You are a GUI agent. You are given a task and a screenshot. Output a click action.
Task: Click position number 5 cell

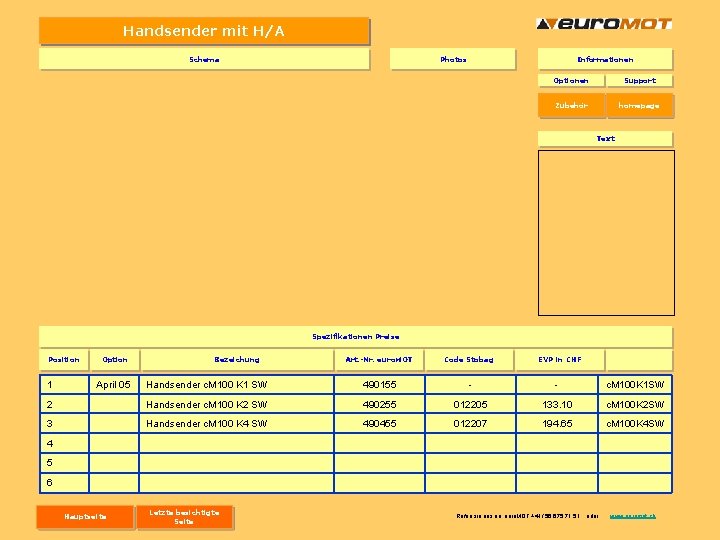tap(64, 463)
